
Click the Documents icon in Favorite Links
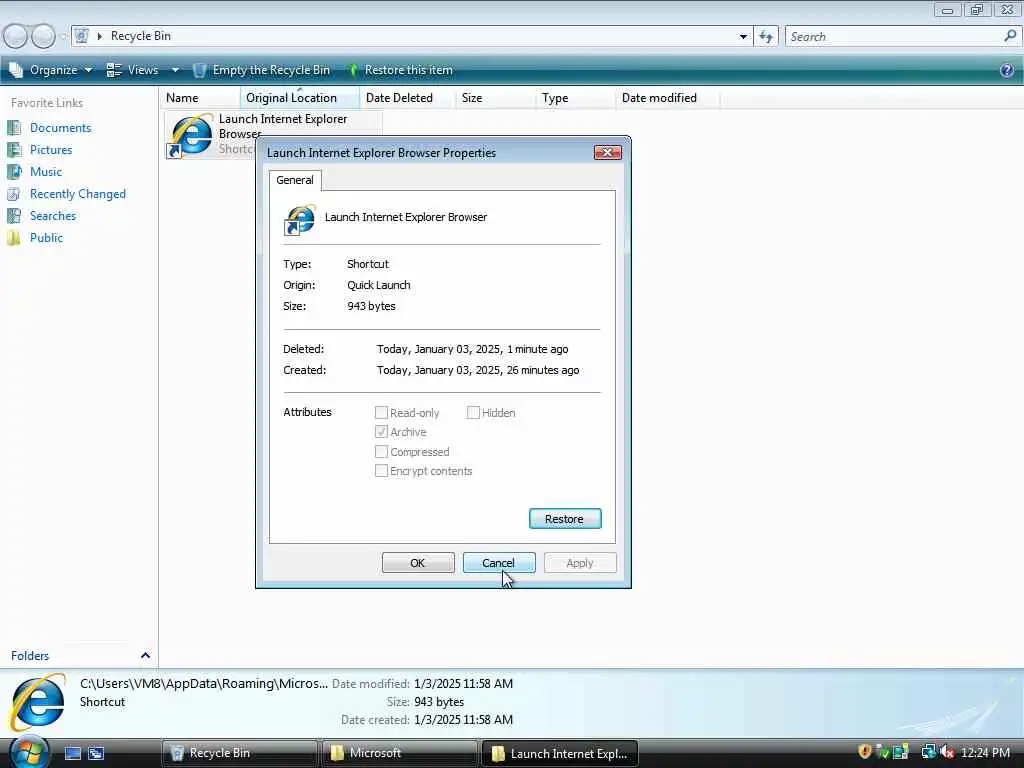point(14,128)
